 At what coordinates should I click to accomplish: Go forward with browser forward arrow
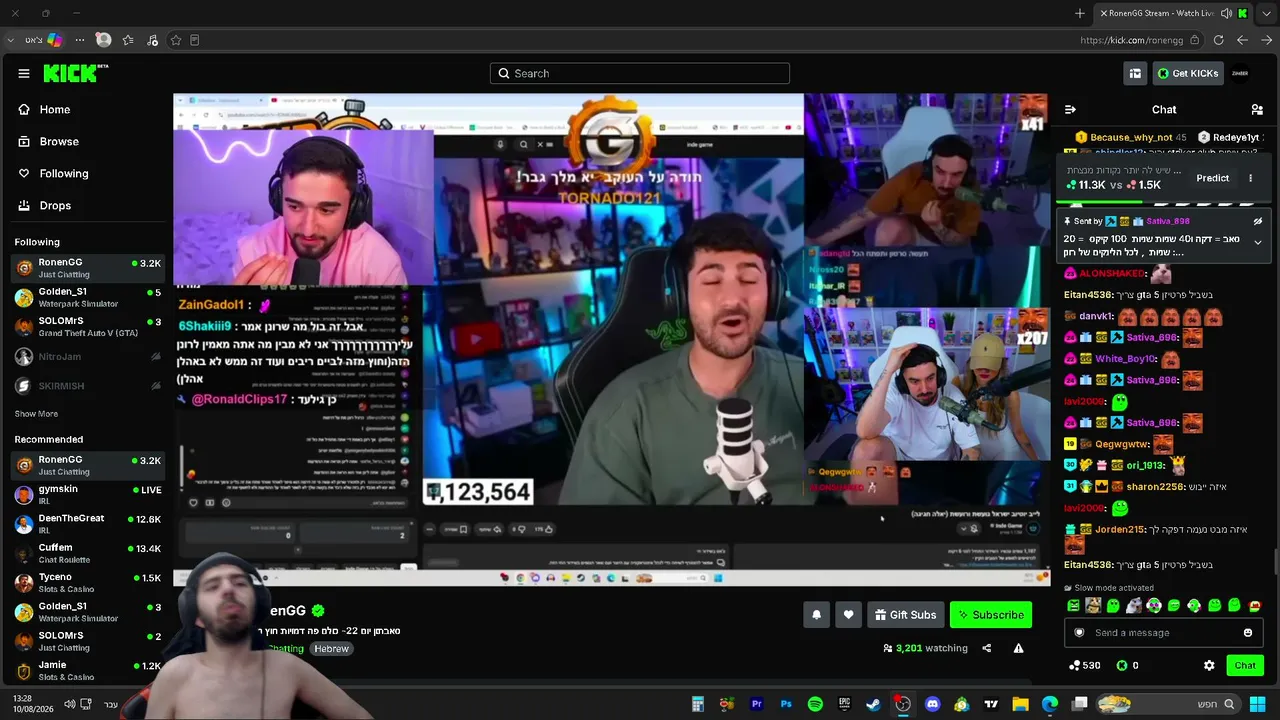point(1268,40)
